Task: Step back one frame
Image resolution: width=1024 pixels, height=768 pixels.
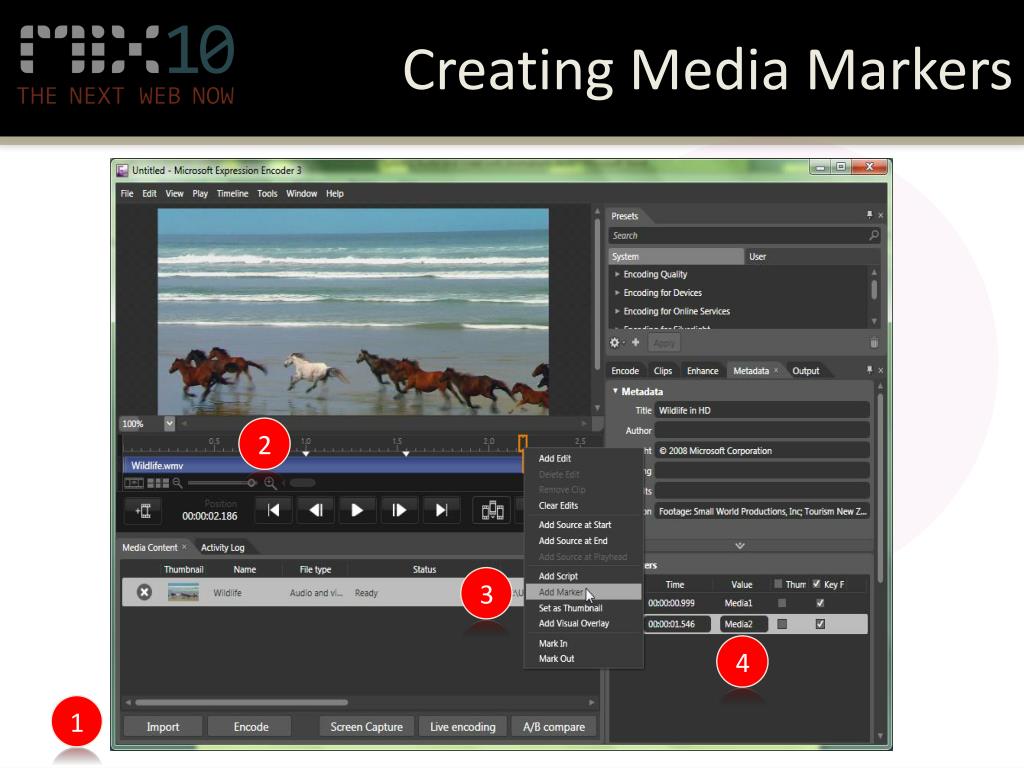Action: coord(315,510)
